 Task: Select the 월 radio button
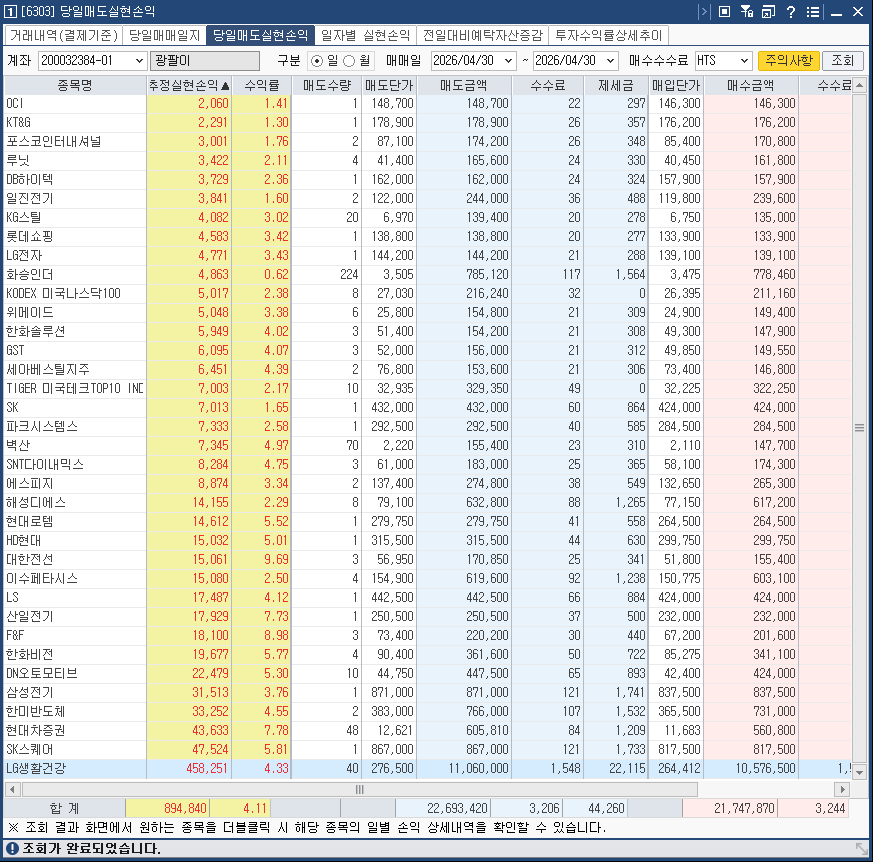[349, 61]
